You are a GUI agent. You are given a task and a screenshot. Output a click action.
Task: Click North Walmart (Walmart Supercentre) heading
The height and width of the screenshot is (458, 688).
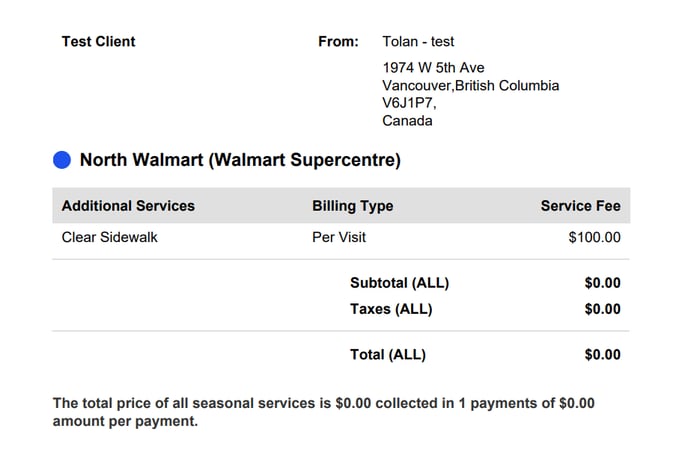[240, 160]
